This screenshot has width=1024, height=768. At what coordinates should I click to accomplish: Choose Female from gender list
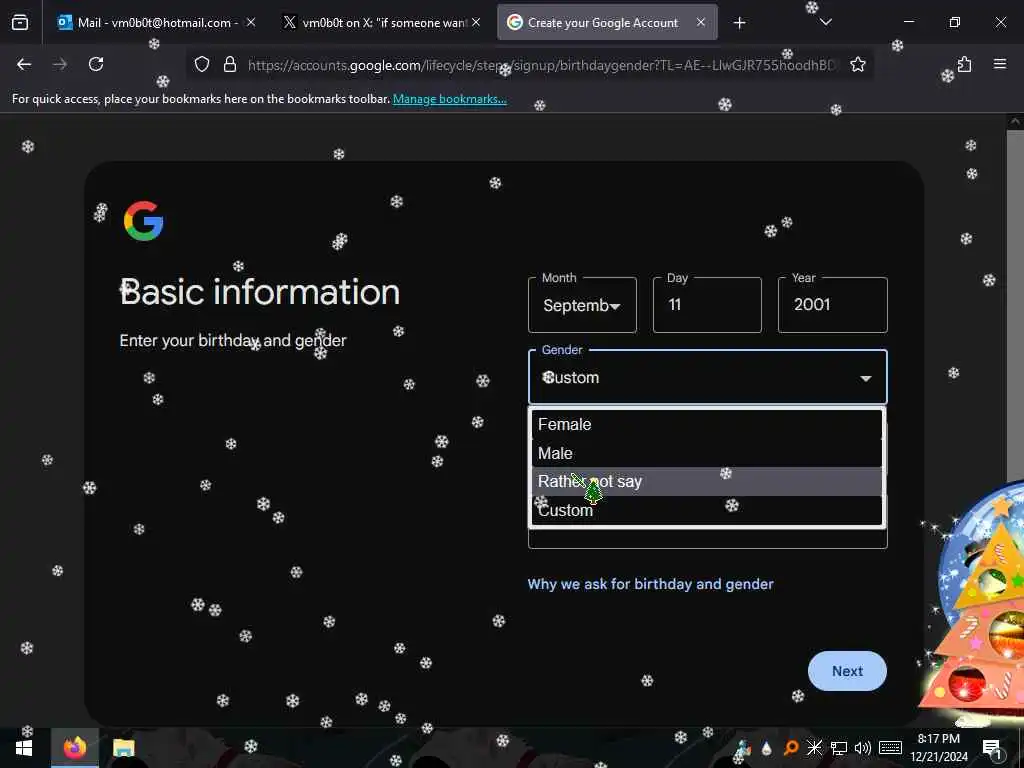click(x=707, y=424)
